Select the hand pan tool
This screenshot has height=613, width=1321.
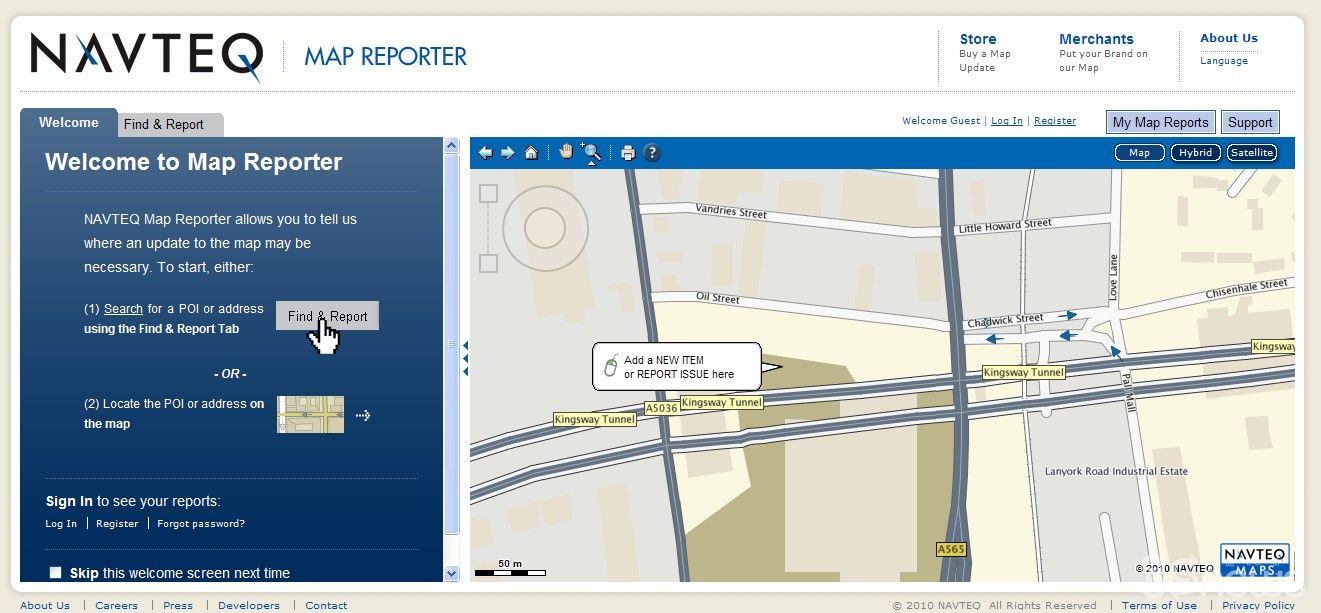(x=566, y=152)
